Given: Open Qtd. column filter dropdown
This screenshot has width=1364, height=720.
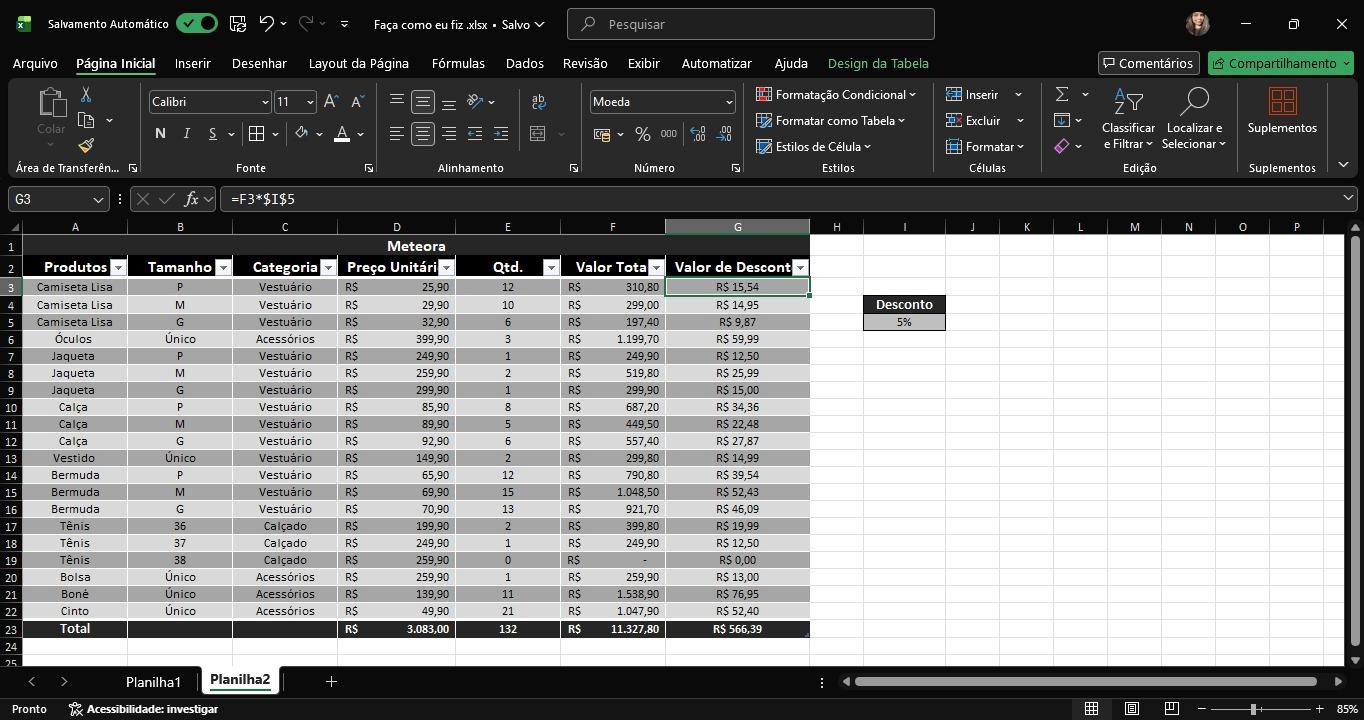Looking at the screenshot, I should click(551, 267).
